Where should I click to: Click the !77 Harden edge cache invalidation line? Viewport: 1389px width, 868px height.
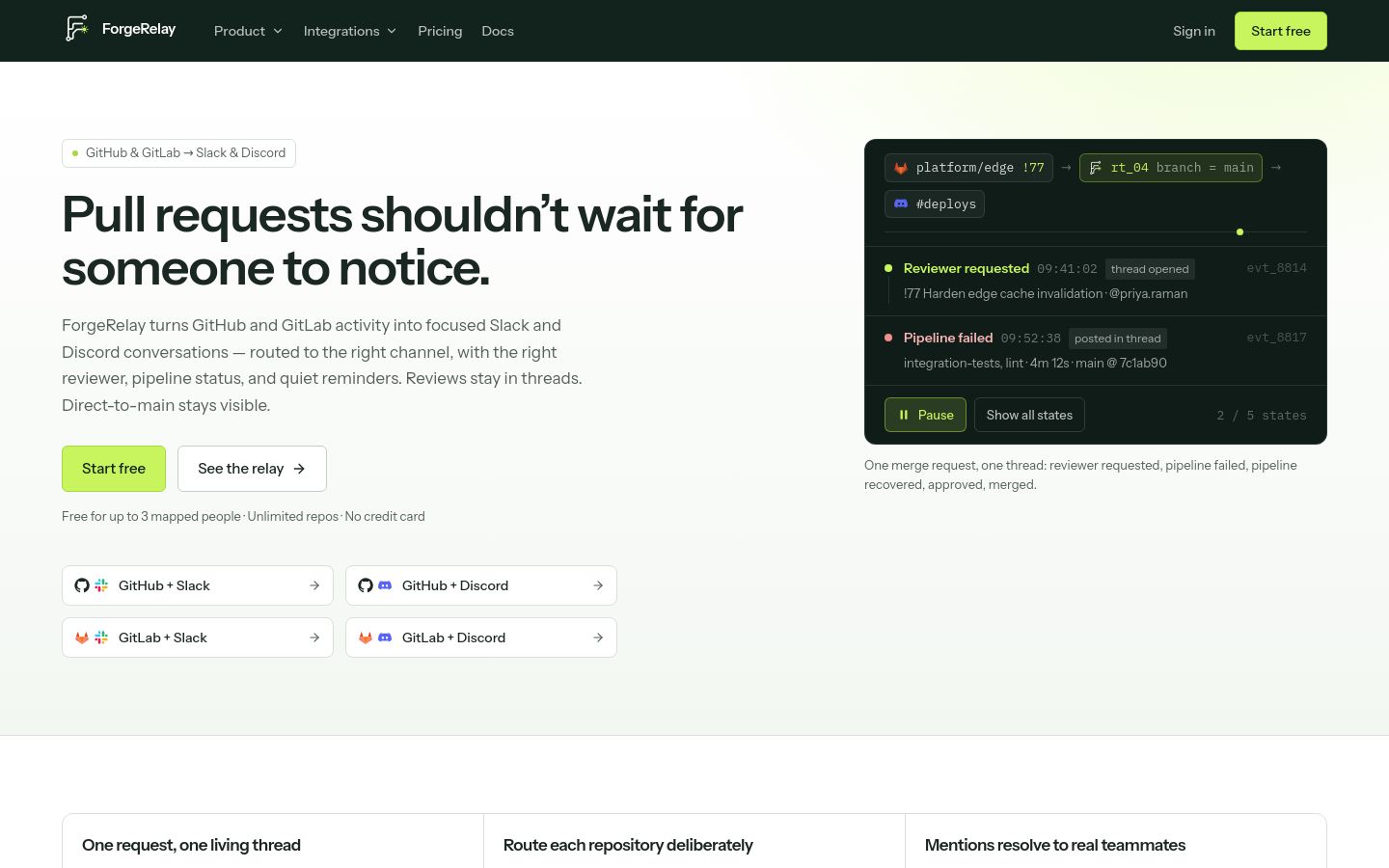1046,293
